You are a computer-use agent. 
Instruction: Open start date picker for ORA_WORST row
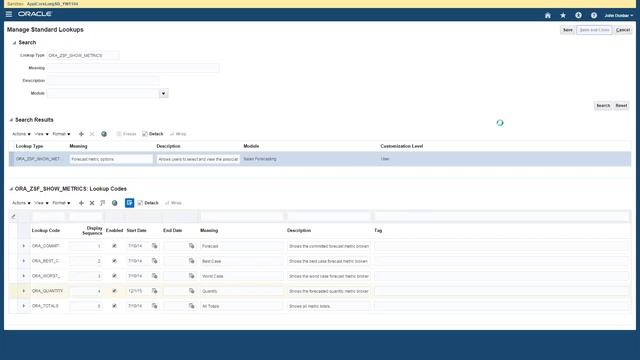(154, 276)
